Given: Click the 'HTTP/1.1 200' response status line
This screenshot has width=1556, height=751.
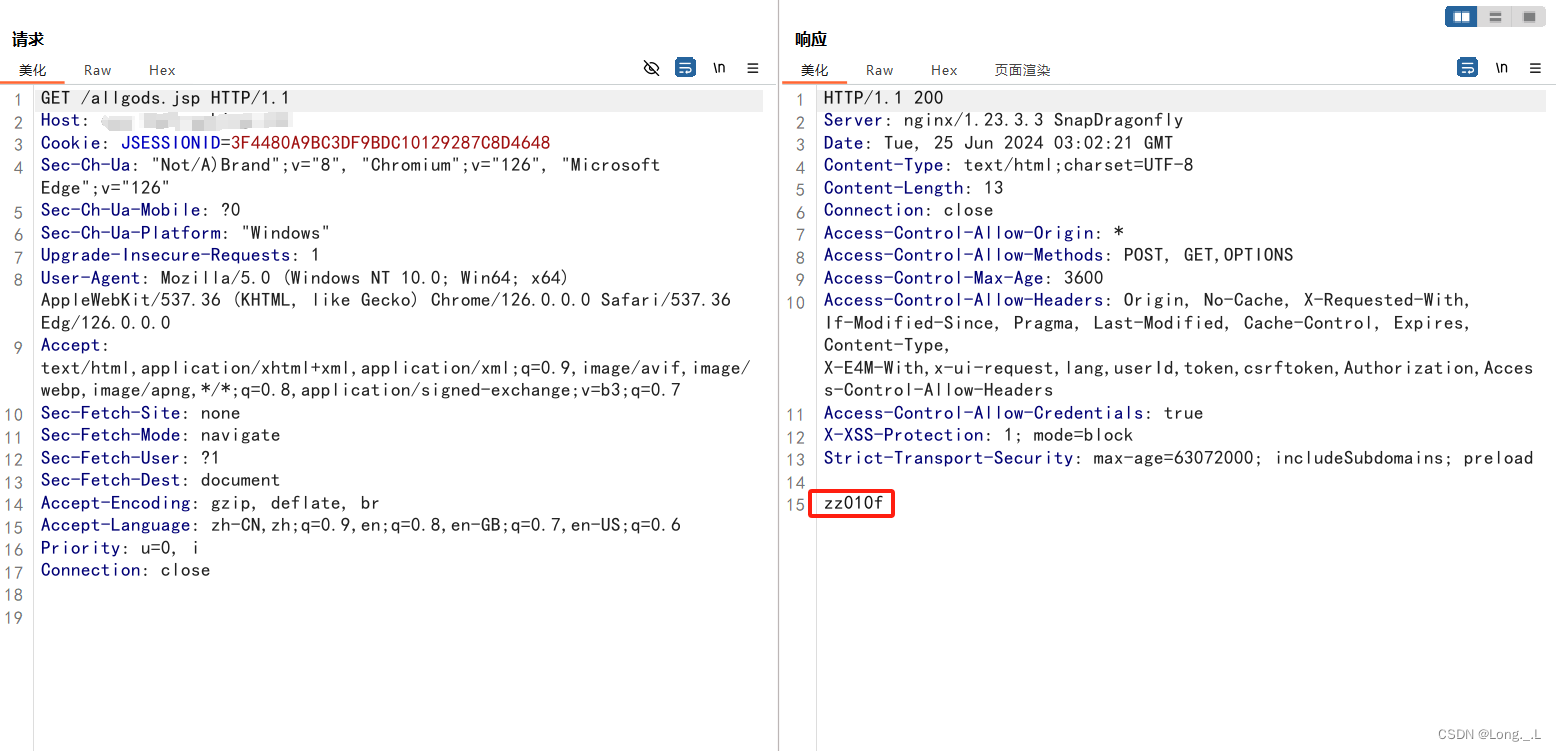Looking at the screenshot, I should [x=884, y=98].
